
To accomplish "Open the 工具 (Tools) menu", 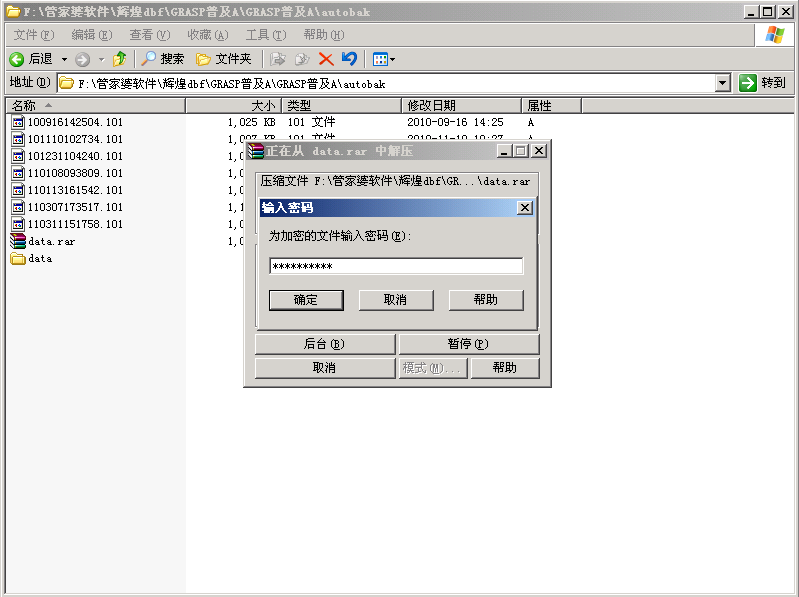I will 265,35.
